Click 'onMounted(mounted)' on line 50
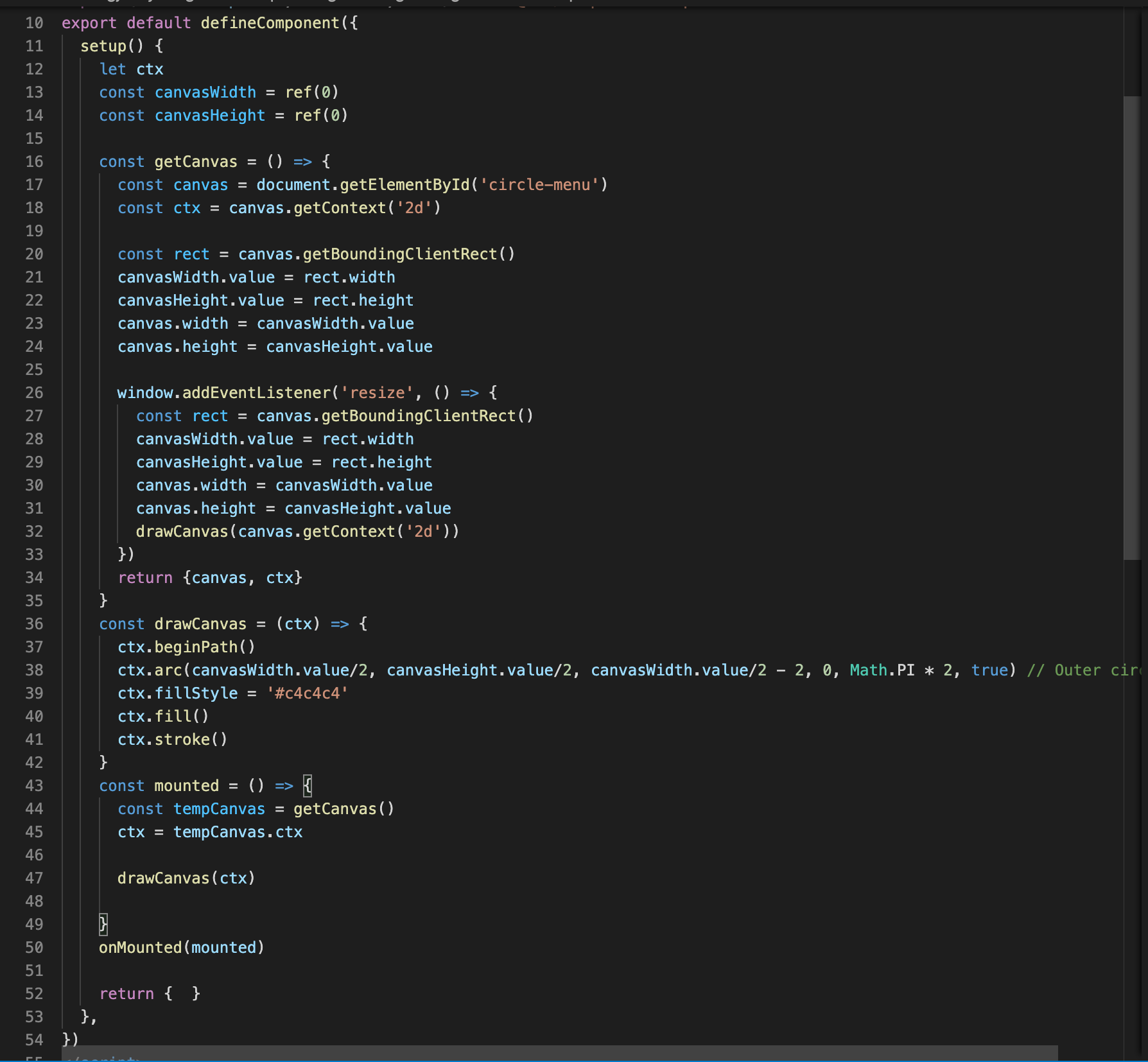The height and width of the screenshot is (1062, 1148). pos(182,948)
